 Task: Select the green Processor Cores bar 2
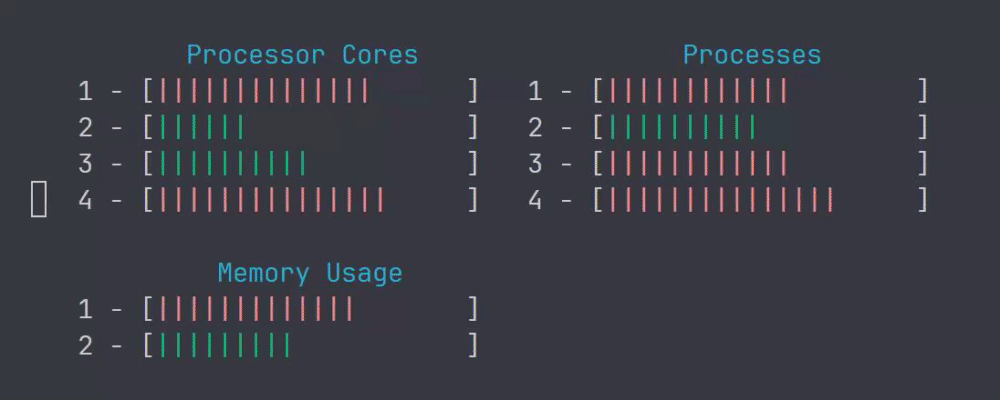tap(202, 128)
